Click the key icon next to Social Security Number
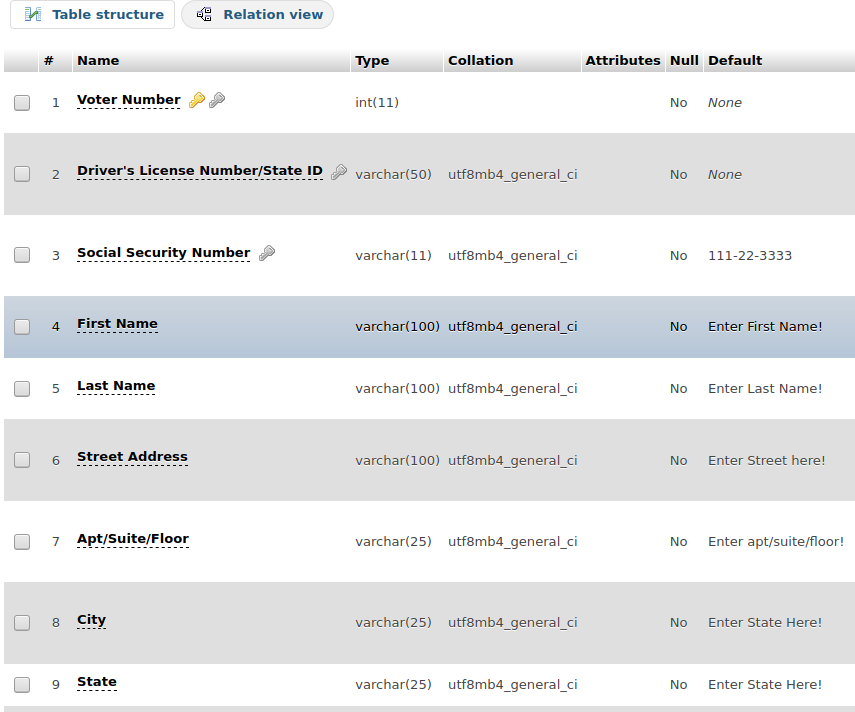855x712 pixels. coord(266,252)
